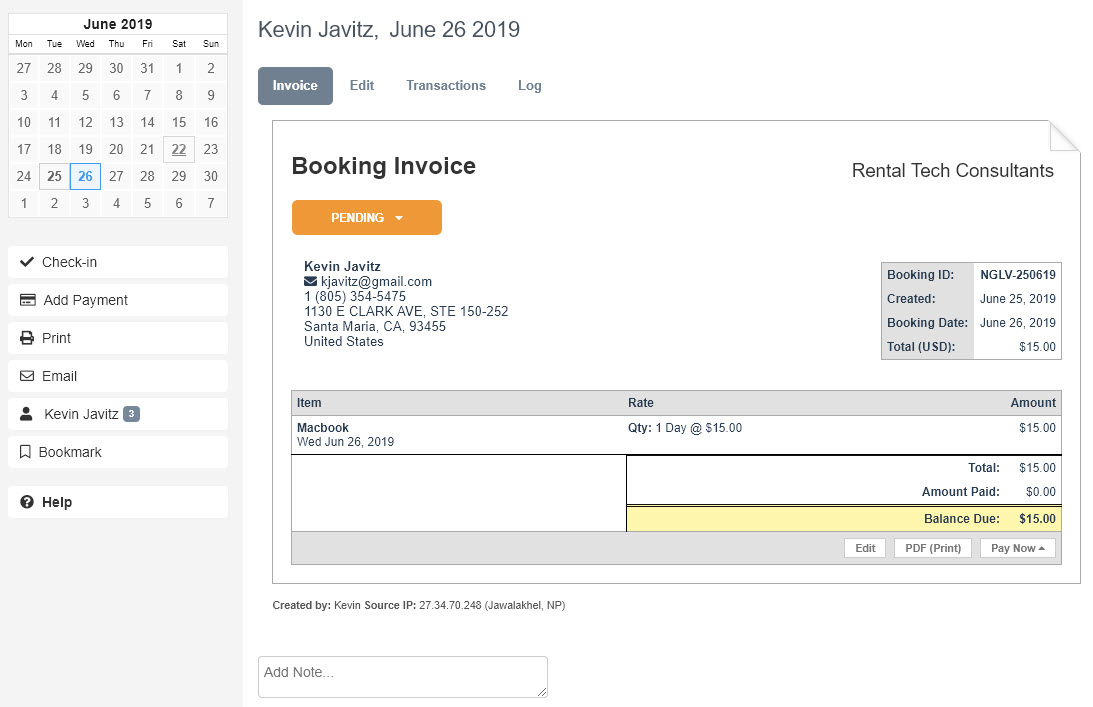The height and width of the screenshot is (707, 1093).
Task: Expand the Pay Now dropdown
Action: 1017,548
